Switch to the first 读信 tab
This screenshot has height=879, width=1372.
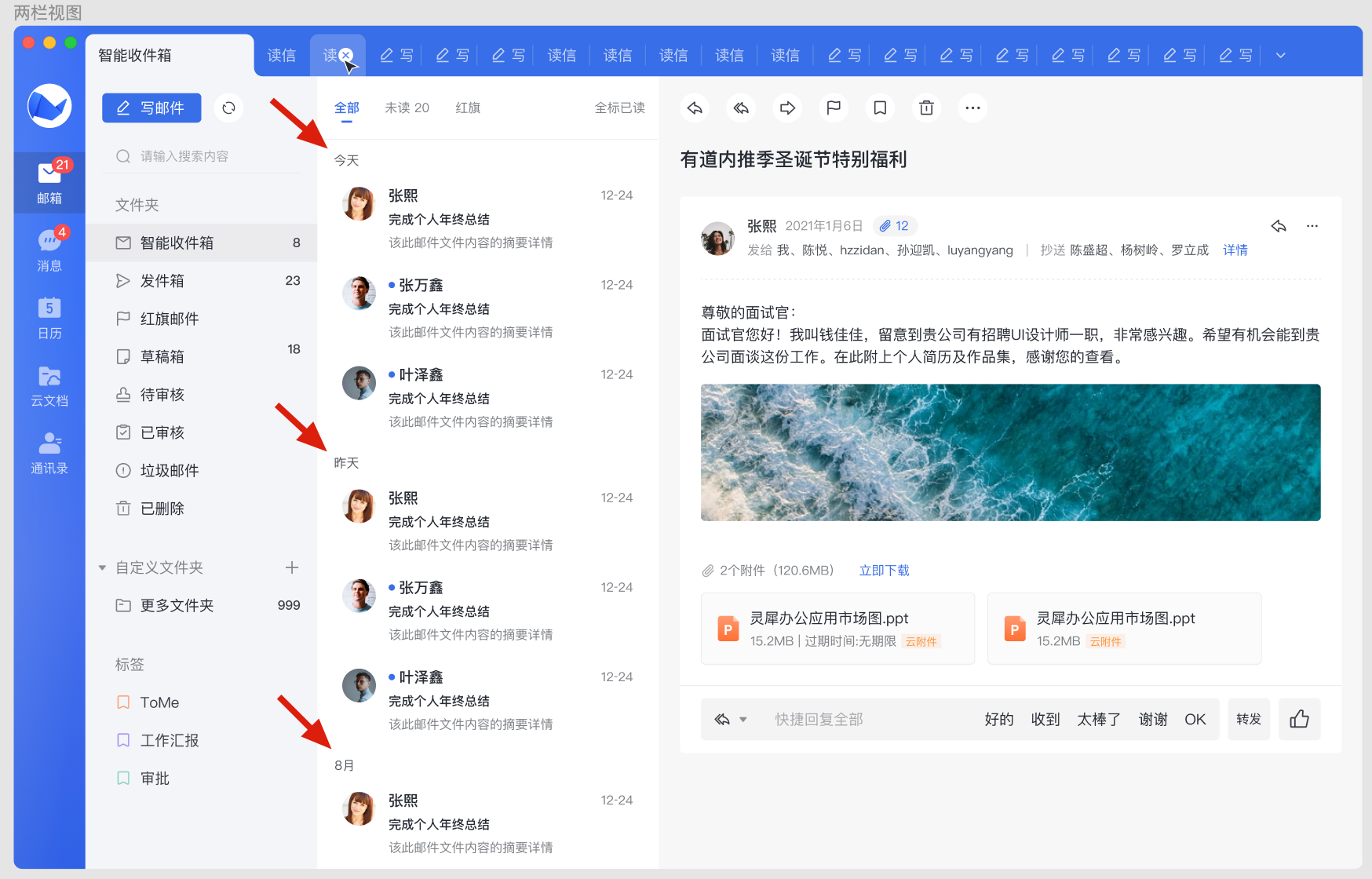(x=282, y=55)
